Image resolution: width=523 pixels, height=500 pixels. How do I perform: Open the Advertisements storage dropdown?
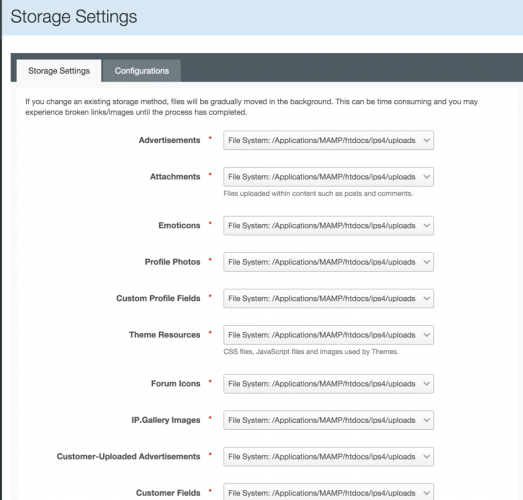coord(329,140)
